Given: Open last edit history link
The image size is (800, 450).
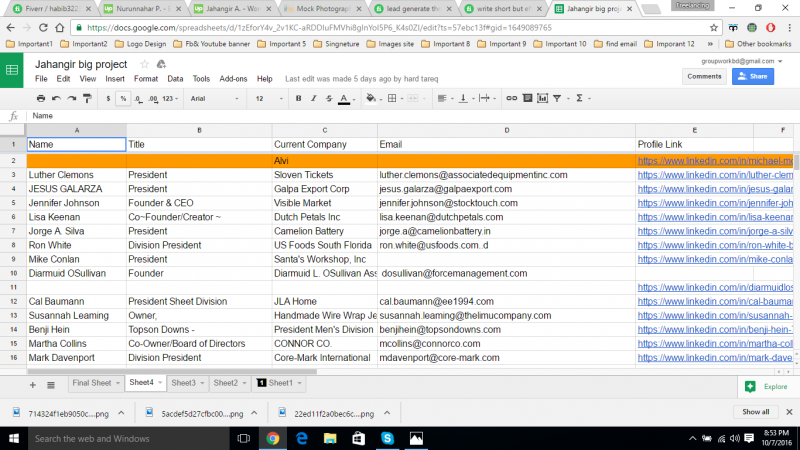Looking at the screenshot, I should (x=361, y=79).
